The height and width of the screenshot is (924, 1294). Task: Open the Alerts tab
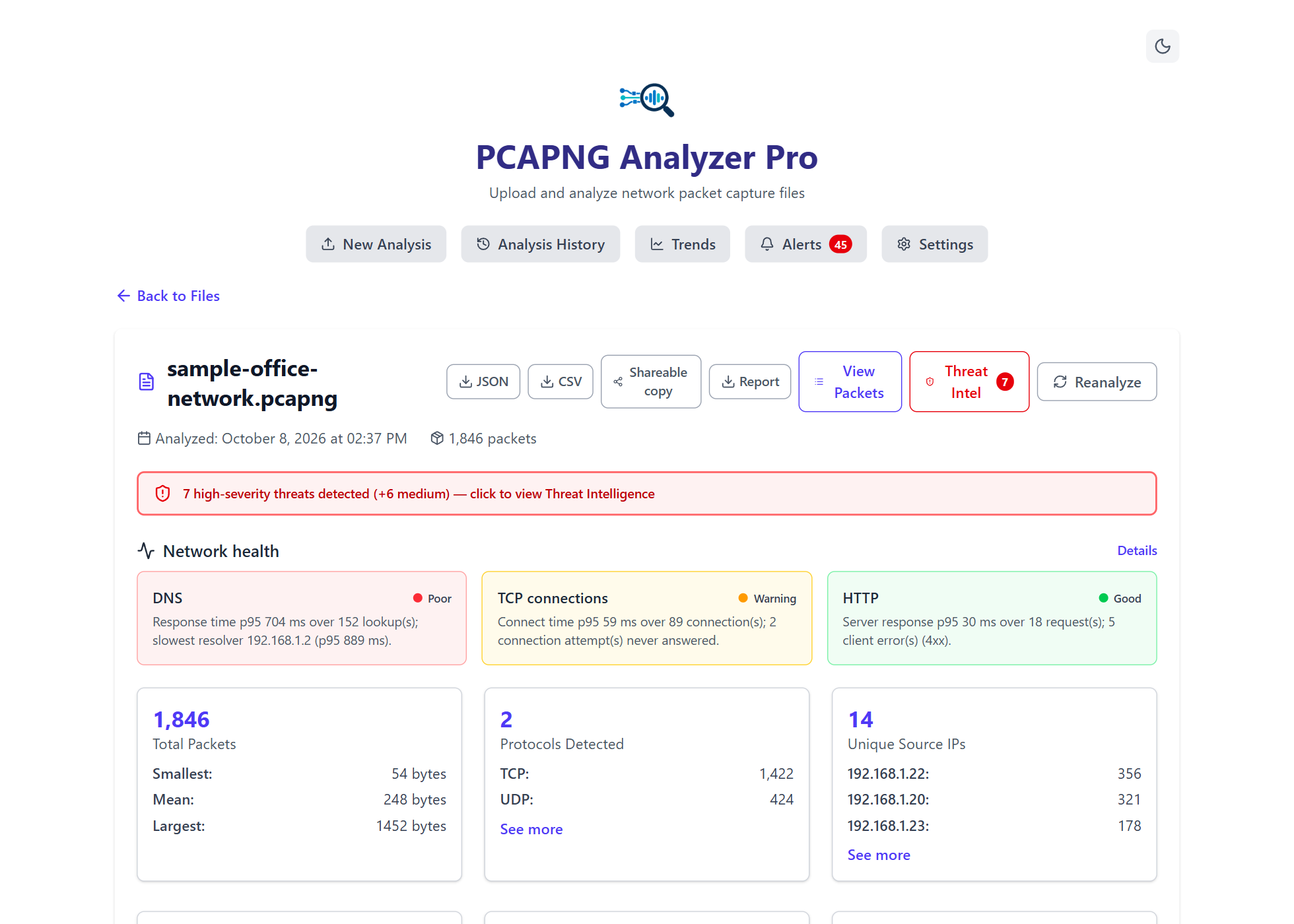pyautogui.click(x=805, y=244)
